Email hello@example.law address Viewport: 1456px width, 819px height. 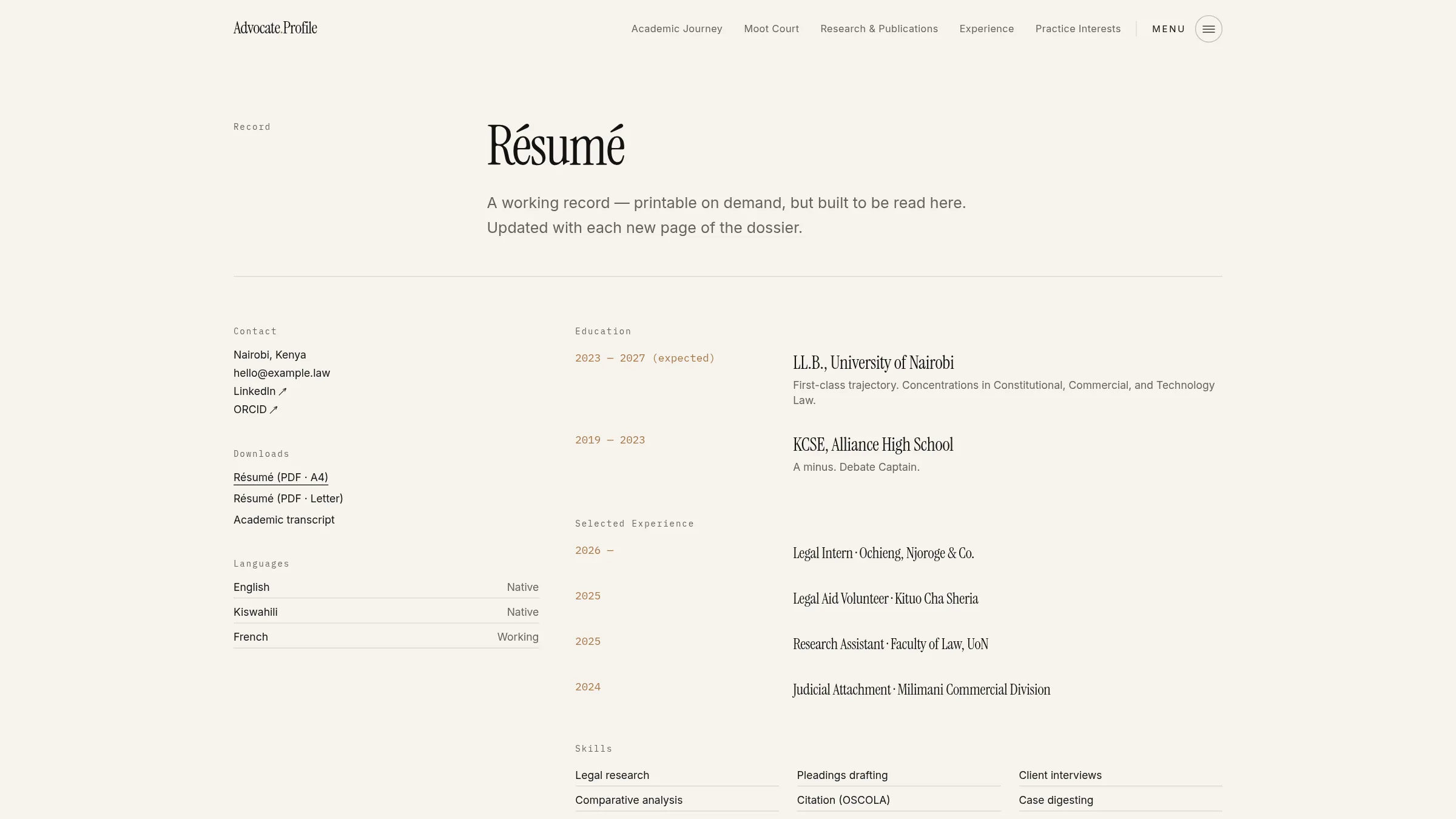coord(281,373)
